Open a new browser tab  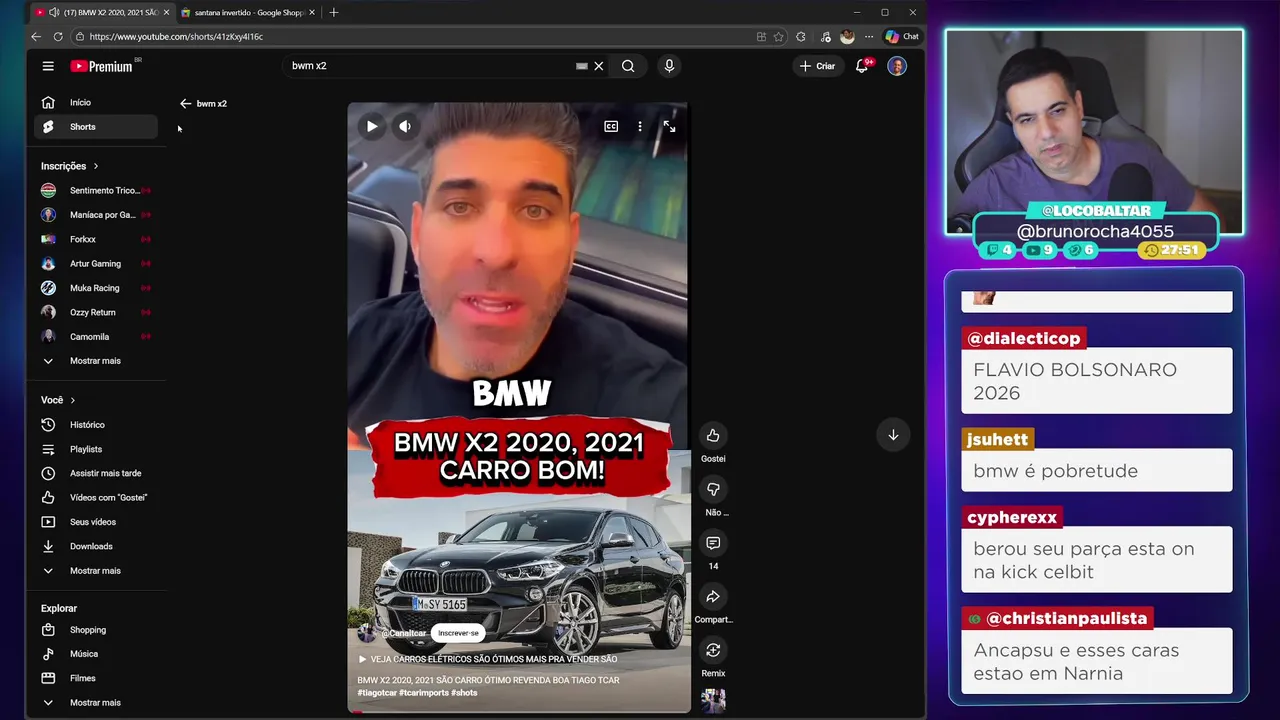pyautogui.click(x=333, y=12)
